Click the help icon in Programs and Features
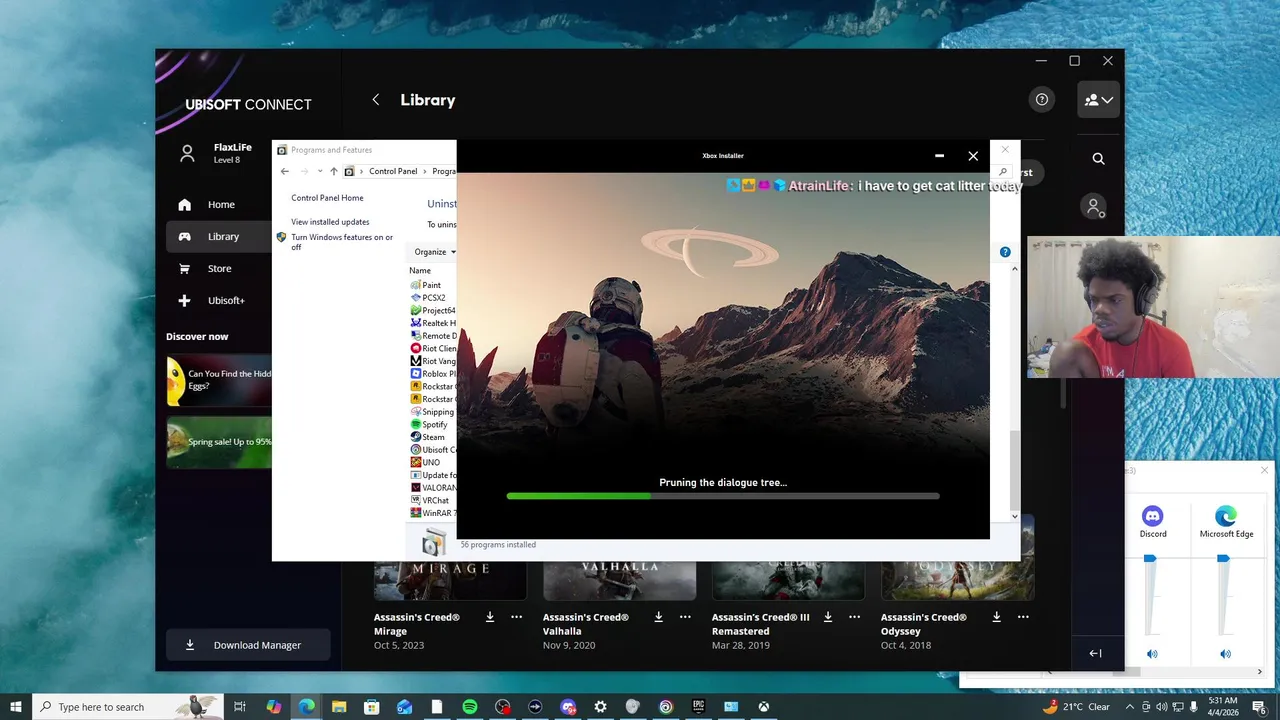This screenshot has height=720, width=1280. [1005, 252]
